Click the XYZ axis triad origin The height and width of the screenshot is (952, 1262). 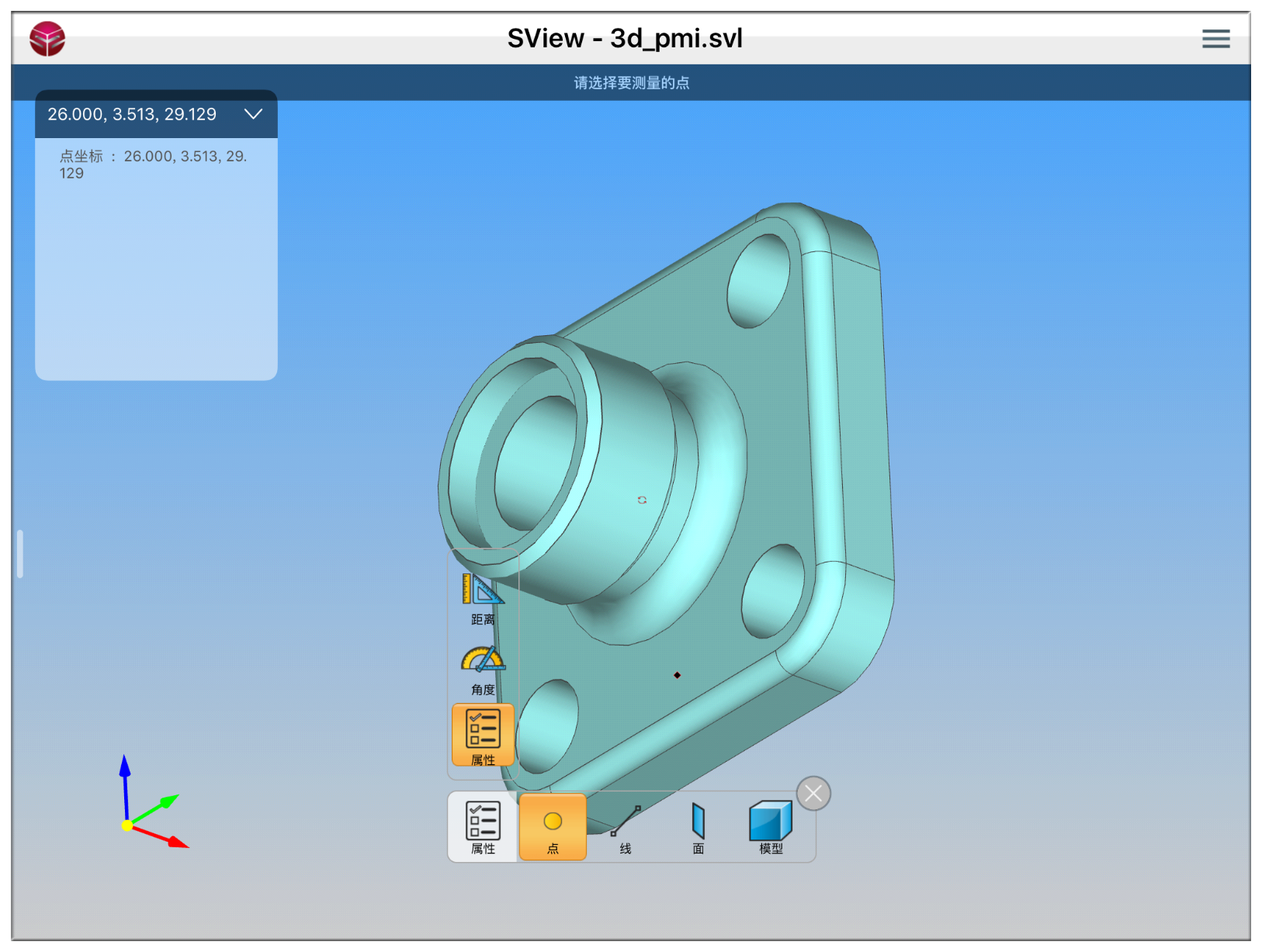(x=127, y=826)
